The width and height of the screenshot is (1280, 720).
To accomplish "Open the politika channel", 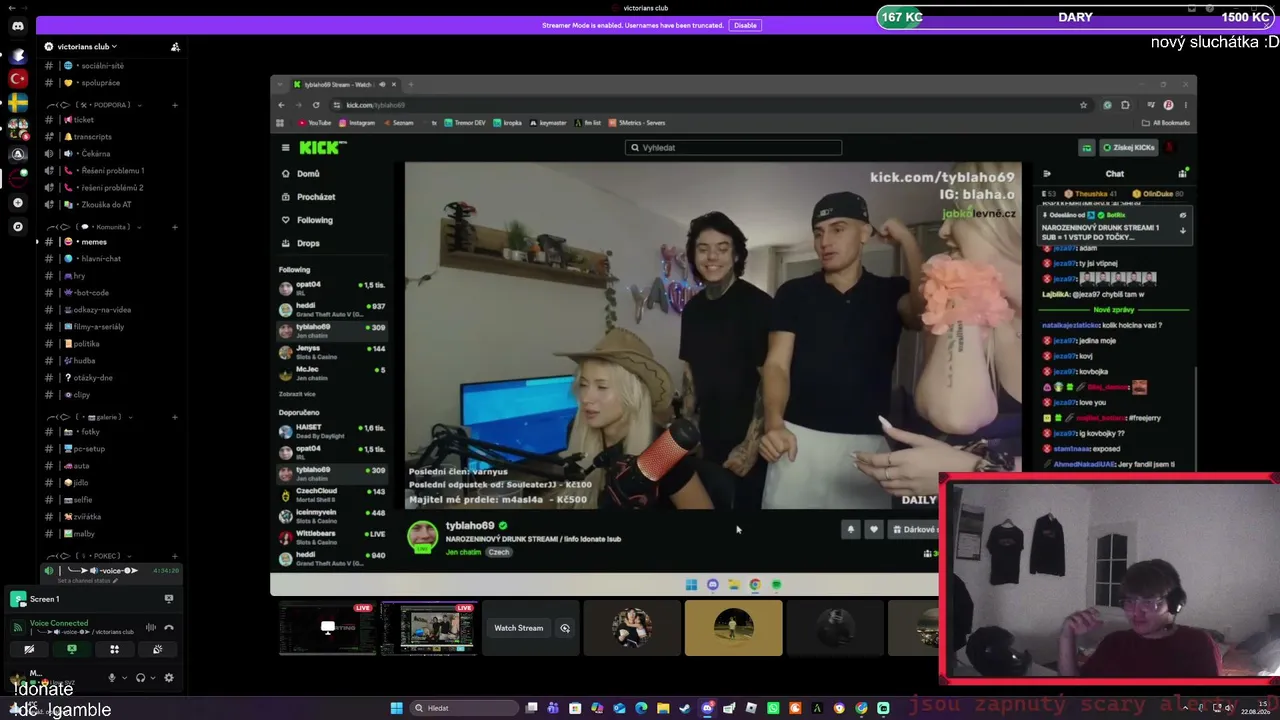I will click(x=110, y=344).
